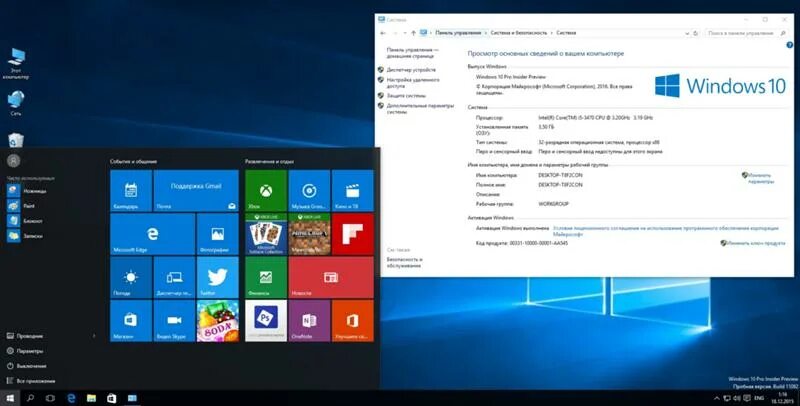Screen dimensions: 800x406
Task: Open the Skype Video tile
Action: [174, 321]
